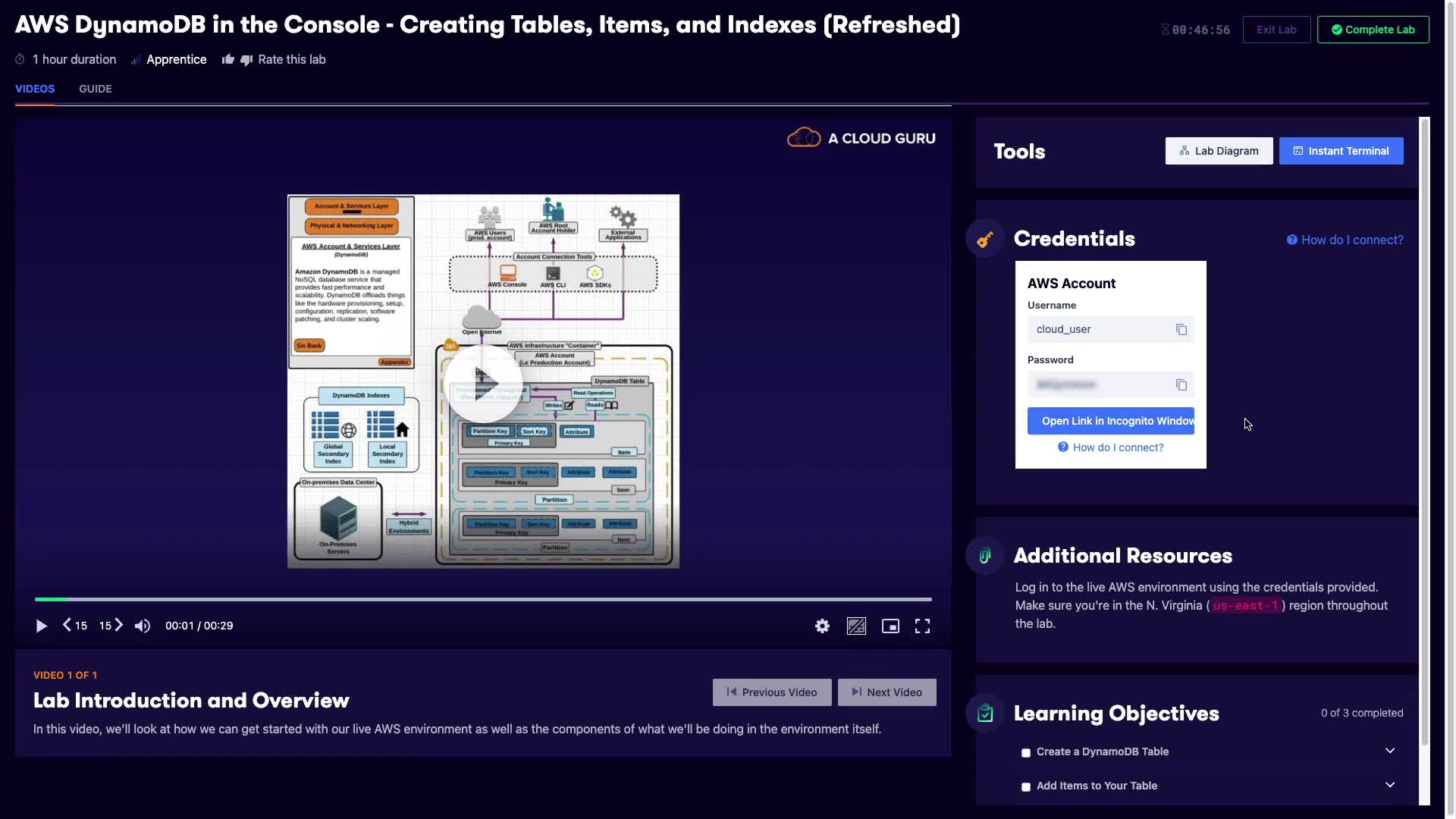Click the video progress bar
The image size is (1456, 819).
tap(483, 599)
